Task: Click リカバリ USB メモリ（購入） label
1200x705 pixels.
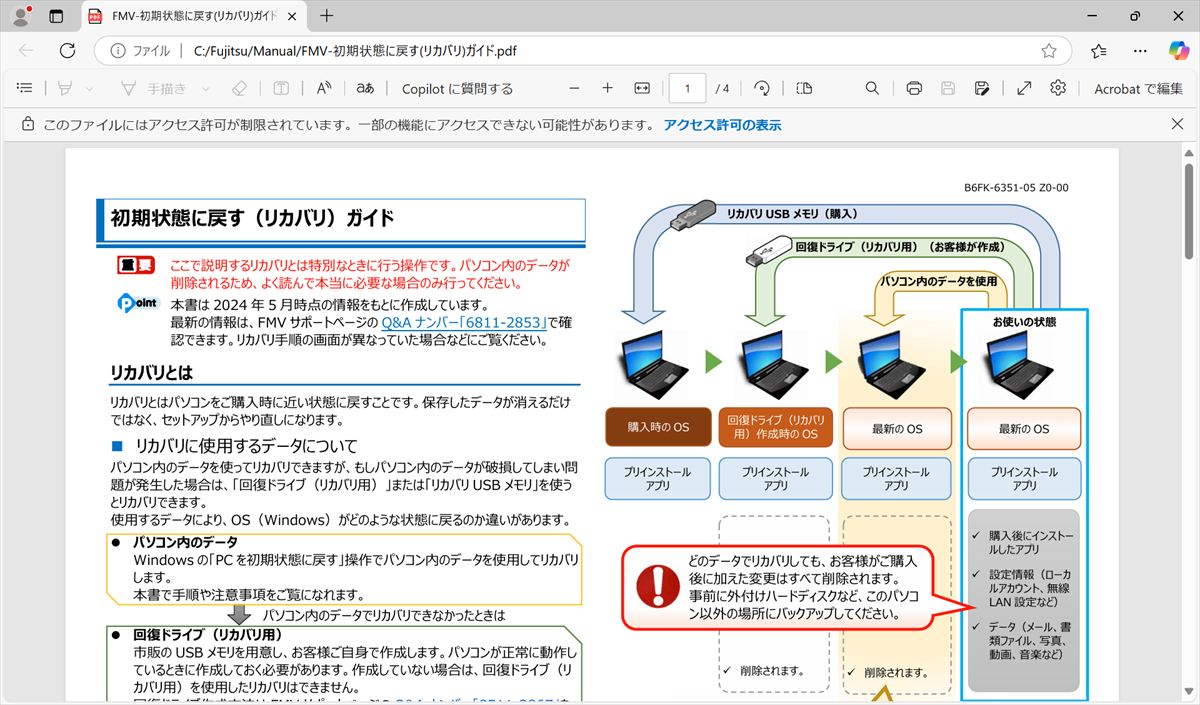Action: [x=791, y=213]
